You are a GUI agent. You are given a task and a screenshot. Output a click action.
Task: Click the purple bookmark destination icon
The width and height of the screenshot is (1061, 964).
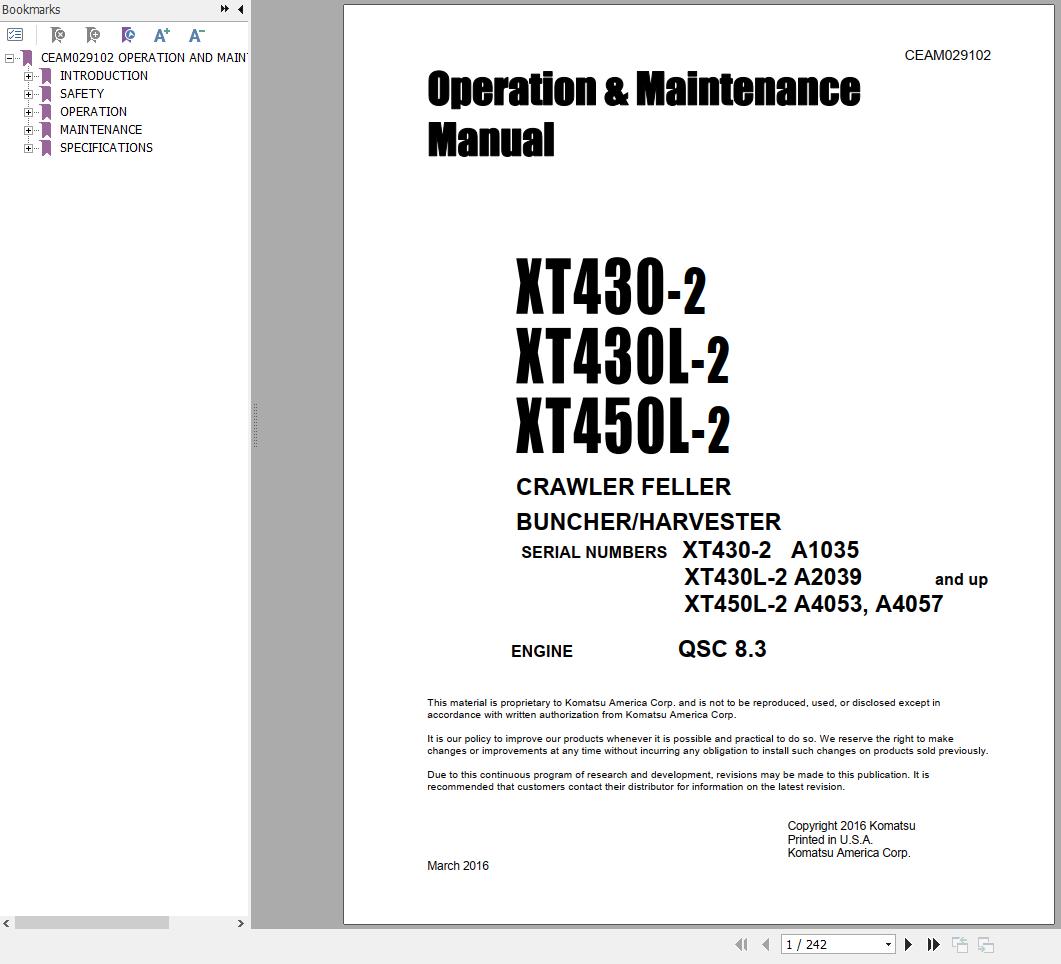[127, 35]
